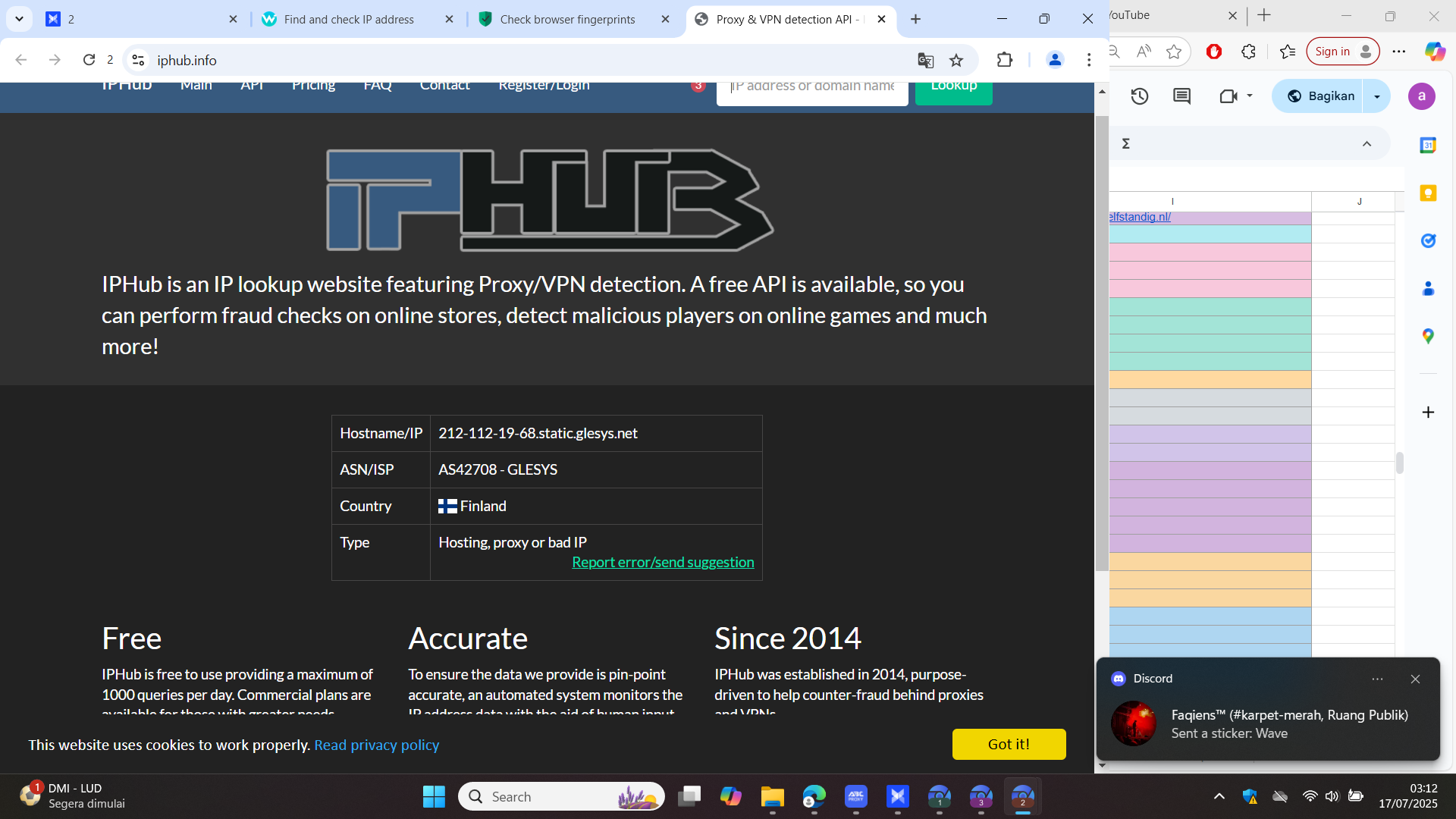This screenshot has height=819, width=1456.
Task: Open Google Calendar in the Sheets side panel
Action: point(1428,145)
